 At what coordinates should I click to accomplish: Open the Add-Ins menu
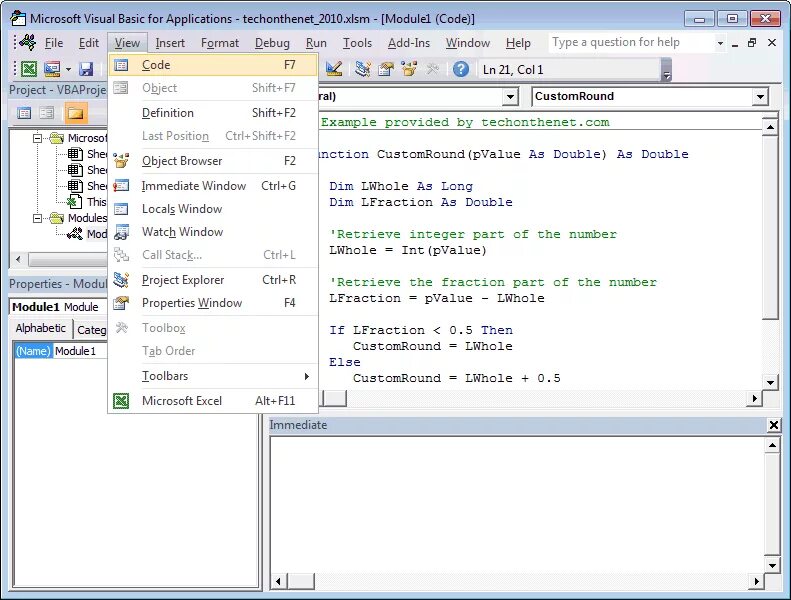(409, 43)
